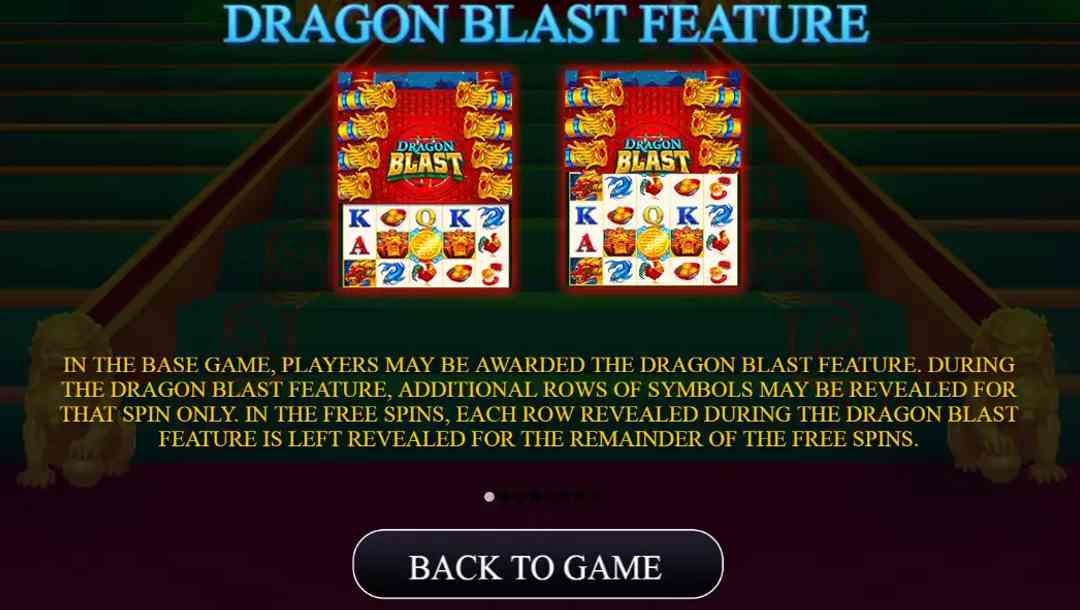The width and height of the screenshot is (1080, 610).
Task: Click the Back to Game button
Action: point(538,565)
